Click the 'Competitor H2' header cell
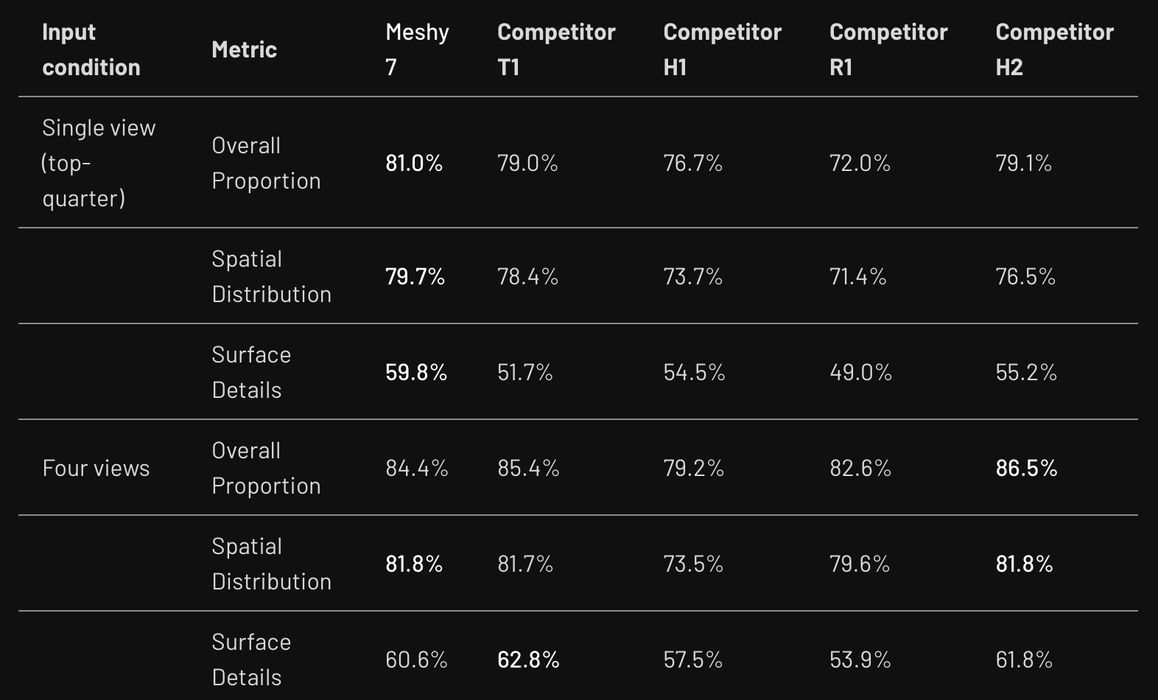 [x=1055, y=49]
